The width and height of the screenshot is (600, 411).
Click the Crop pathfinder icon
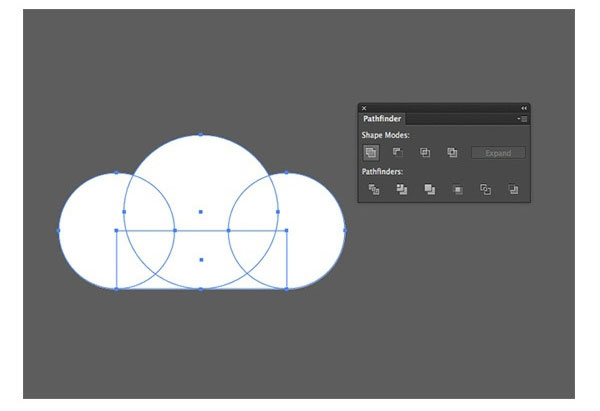tap(458, 189)
